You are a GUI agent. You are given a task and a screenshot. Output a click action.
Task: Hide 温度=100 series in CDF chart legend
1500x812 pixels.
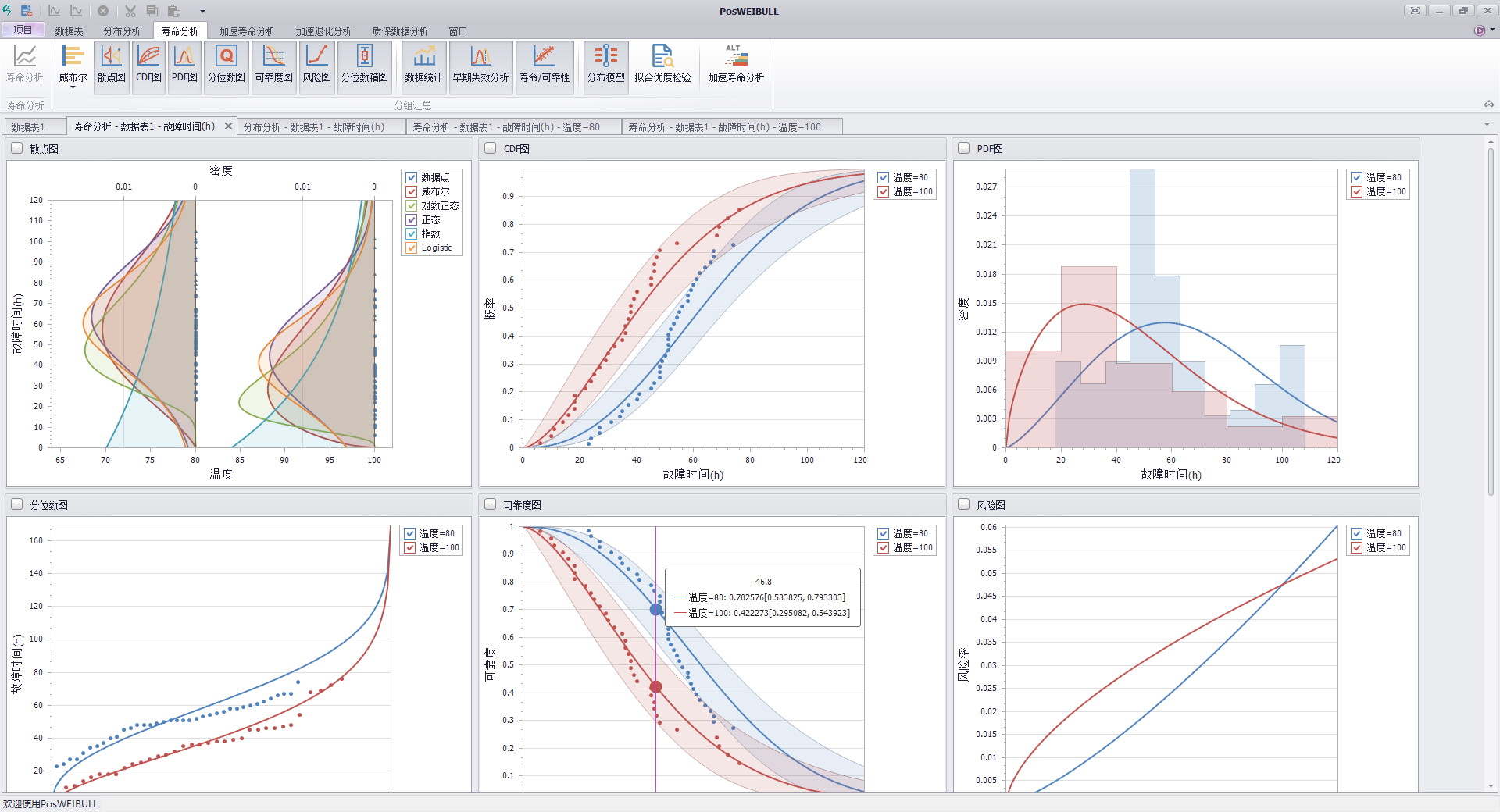[884, 192]
